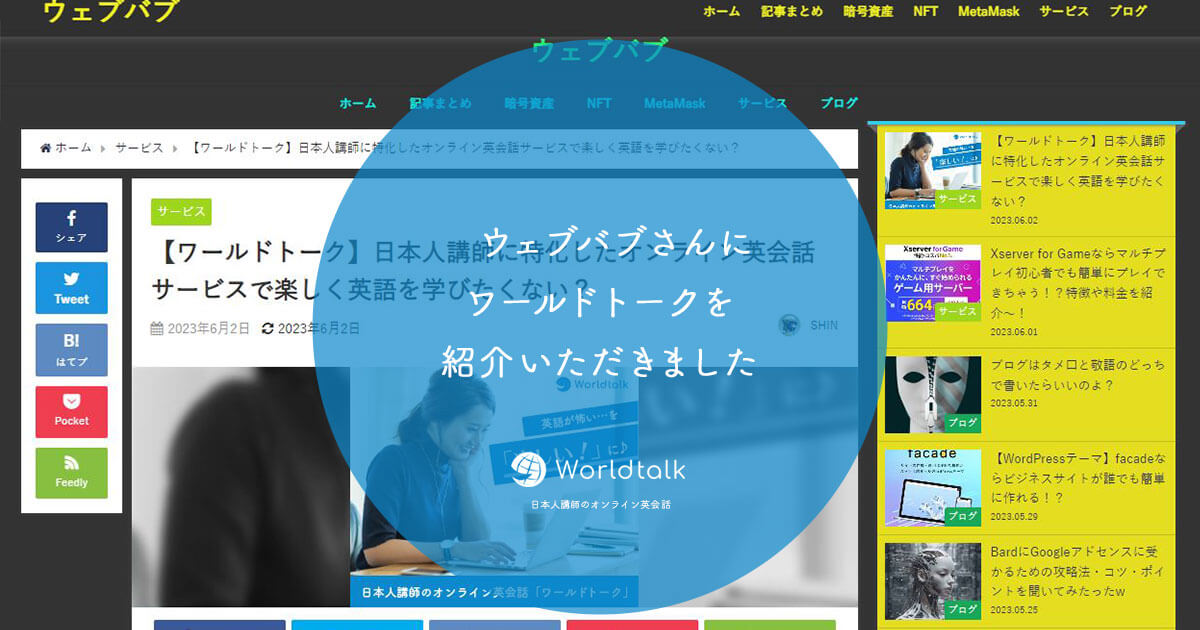Screen dimensions: 1200x630
Task: Open 記事まとめ in the yellow top header
Action: [x=792, y=12]
